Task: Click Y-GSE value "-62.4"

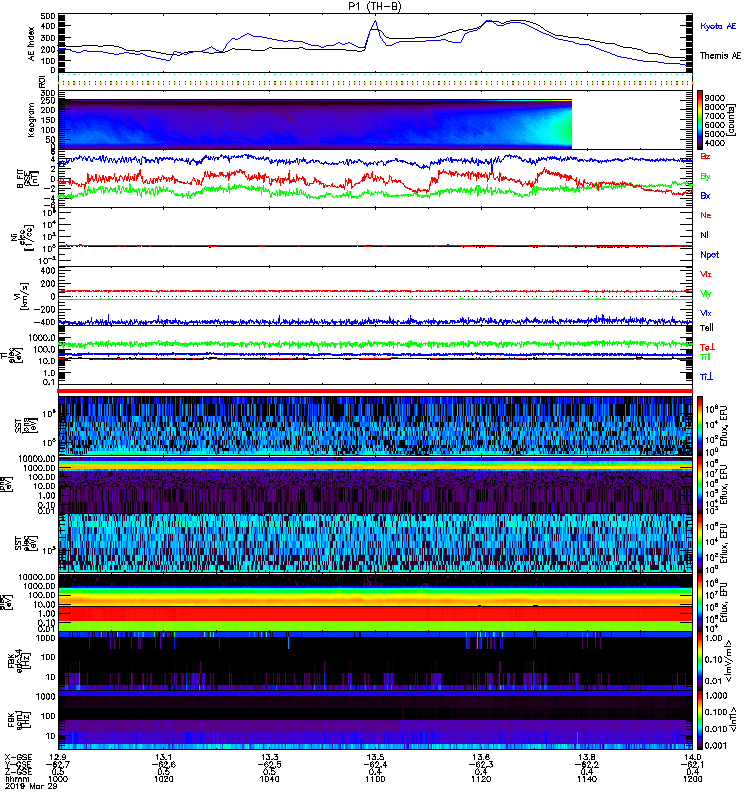Action: tap(375, 764)
